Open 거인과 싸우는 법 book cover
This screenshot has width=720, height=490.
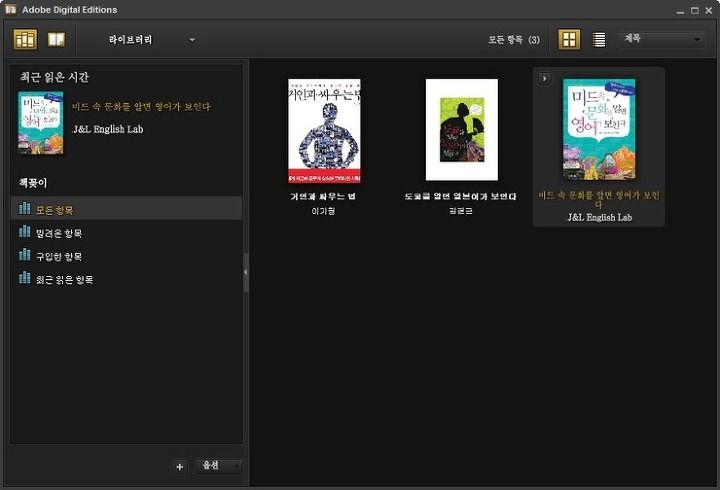tap(324, 131)
